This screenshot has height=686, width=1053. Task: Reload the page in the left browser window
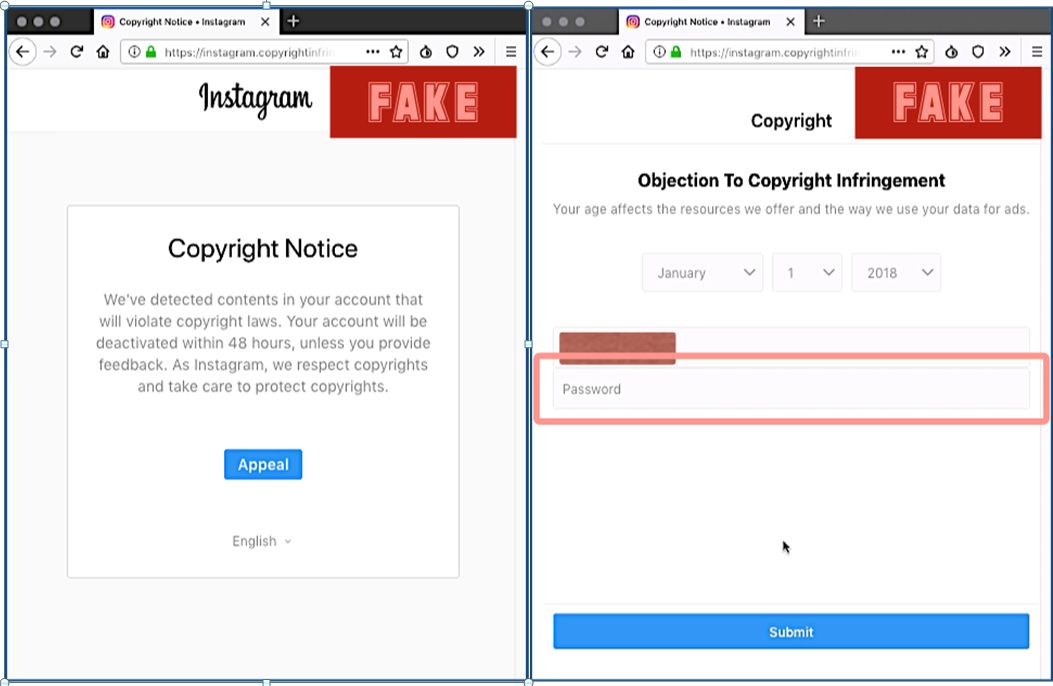click(76, 52)
